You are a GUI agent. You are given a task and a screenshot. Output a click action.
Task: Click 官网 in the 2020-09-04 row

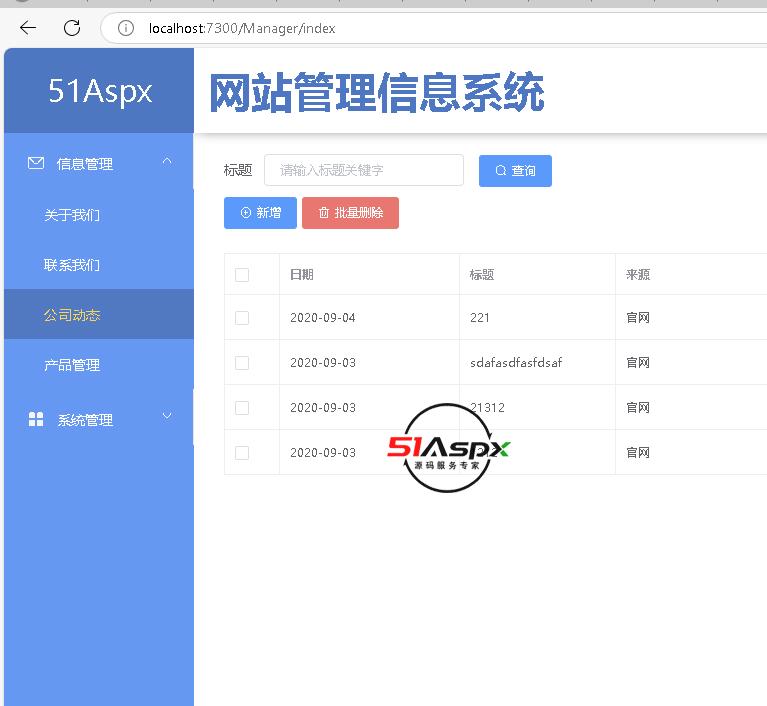point(638,318)
